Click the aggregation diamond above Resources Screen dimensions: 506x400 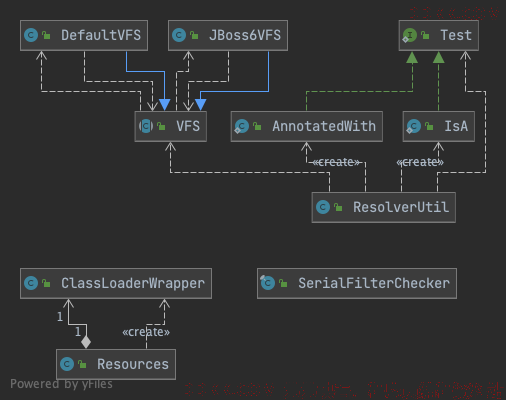(x=86, y=342)
